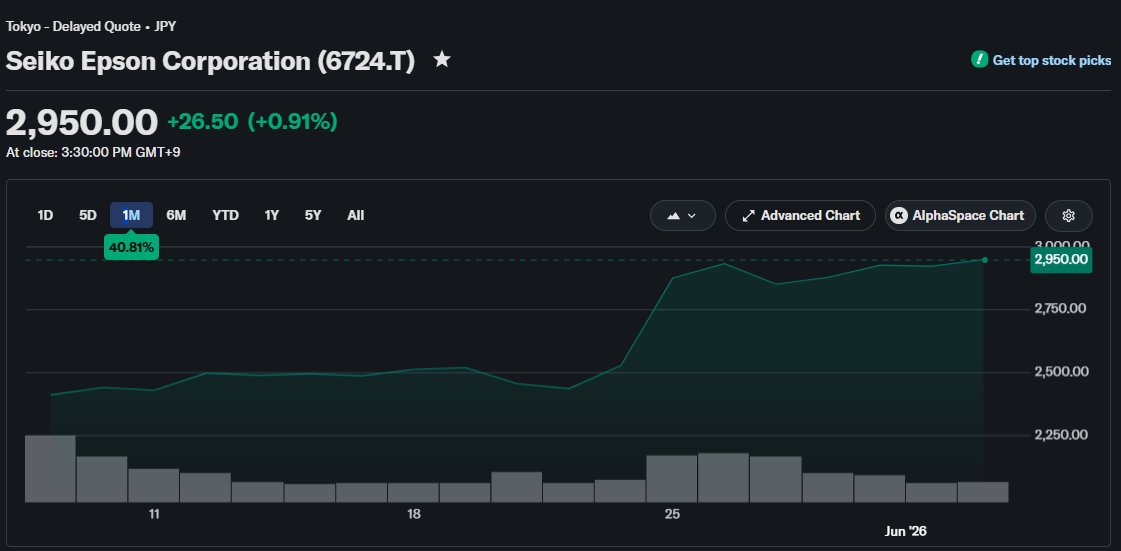Screen dimensions: 1121x551
Task: Open chart type dropdown
Action: 682,216
